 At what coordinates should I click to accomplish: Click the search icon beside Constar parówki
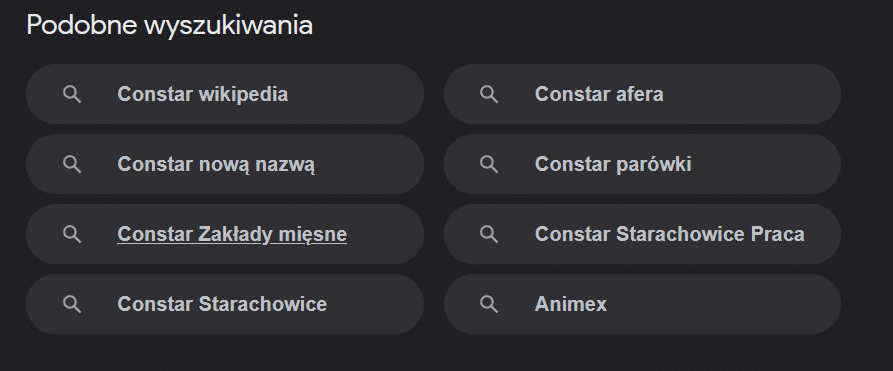[489, 165]
